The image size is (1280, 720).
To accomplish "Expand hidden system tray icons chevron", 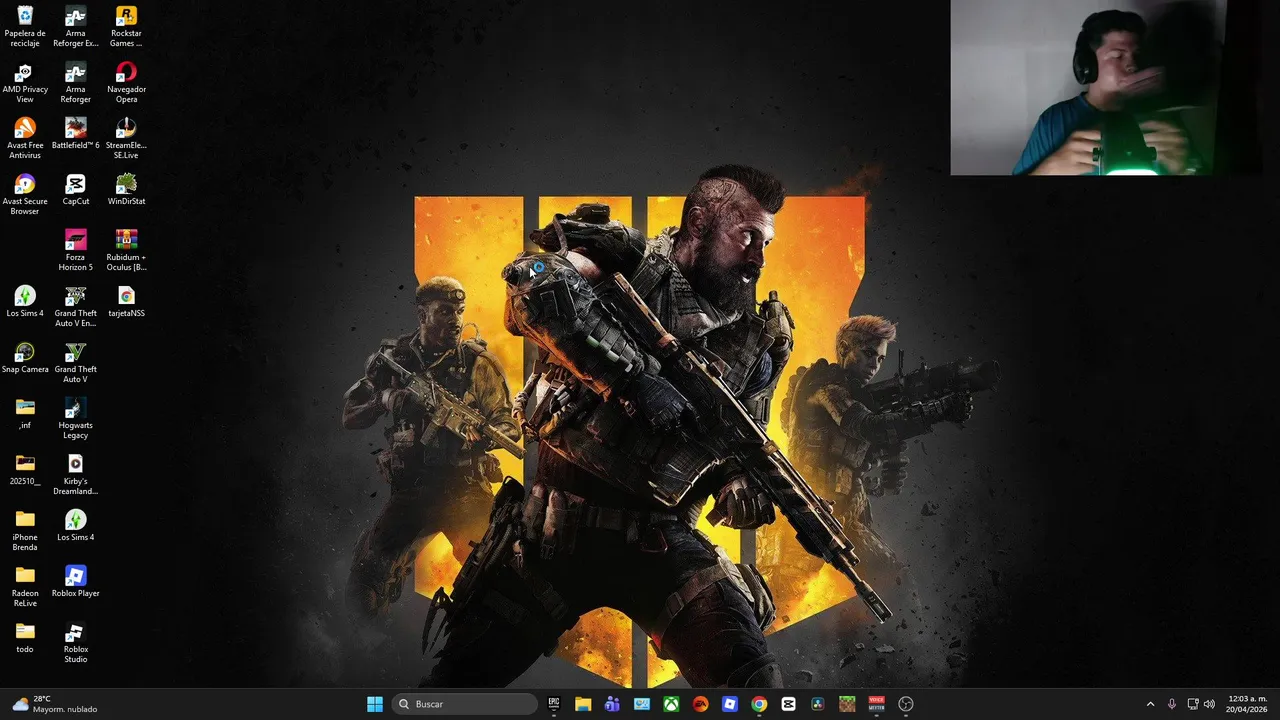I will [1150, 704].
